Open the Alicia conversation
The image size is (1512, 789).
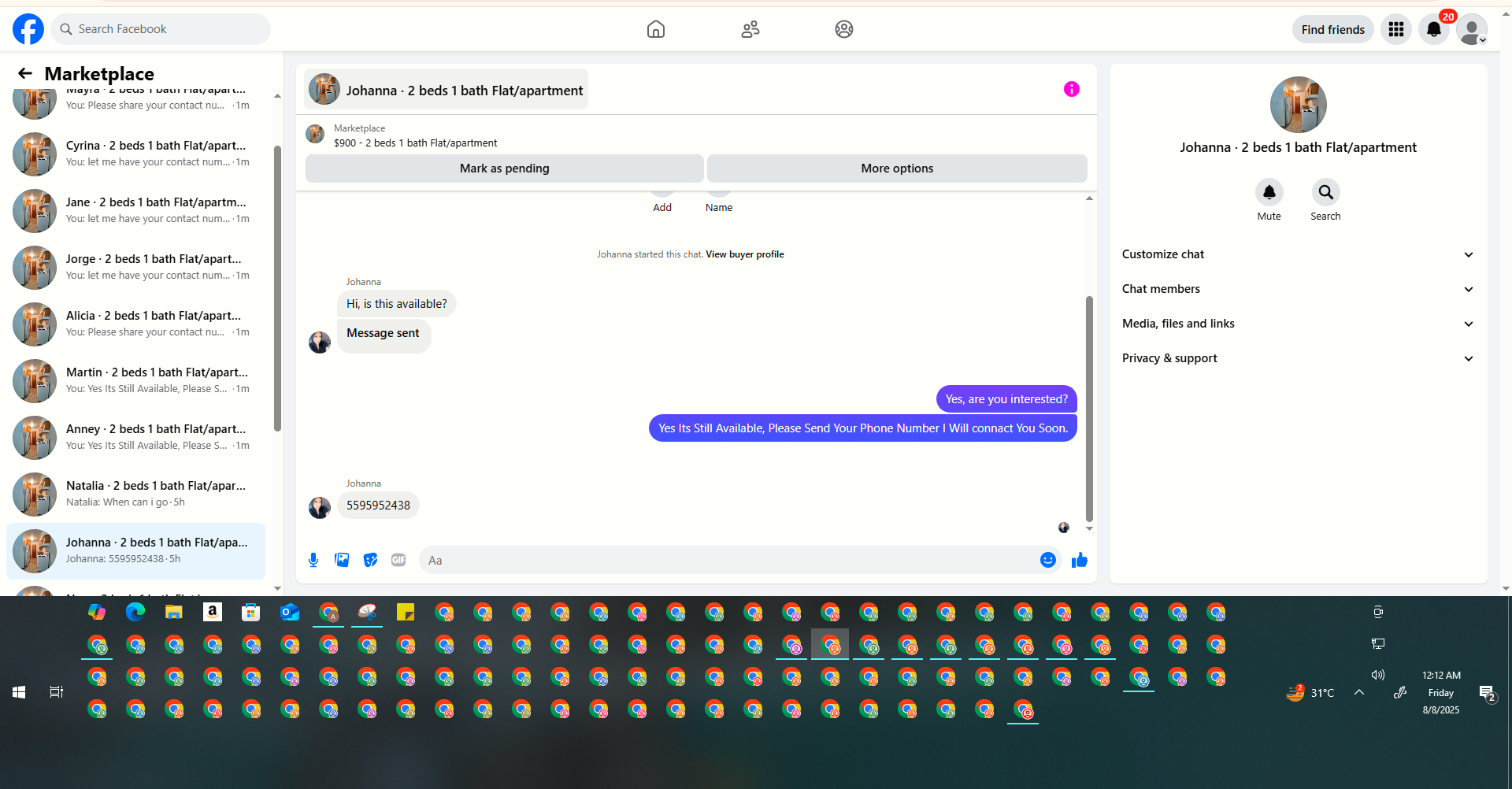[135, 324]
